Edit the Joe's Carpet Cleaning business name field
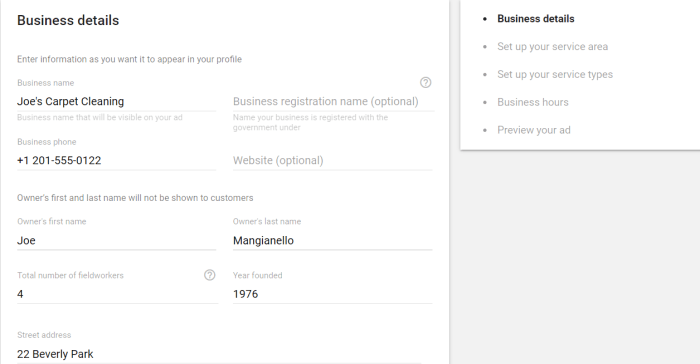 [117, 101]
